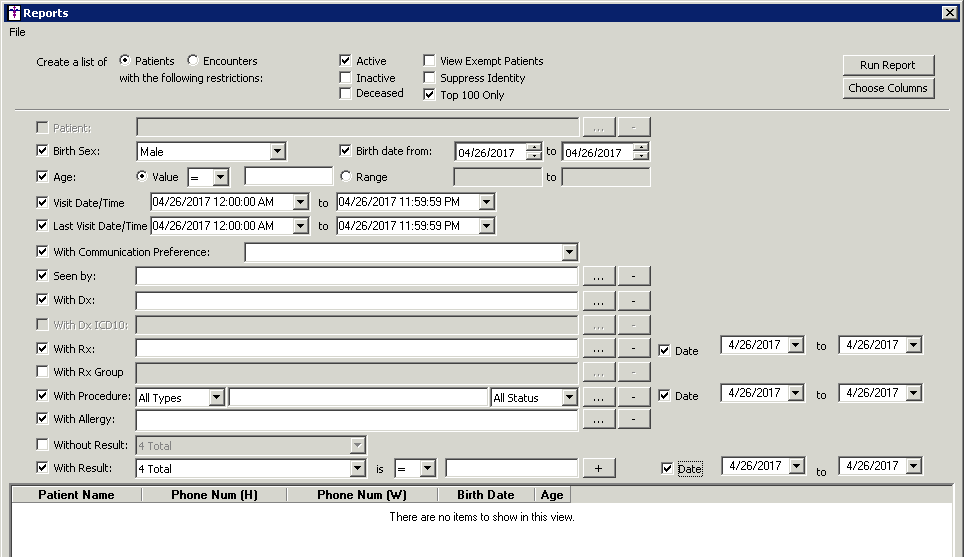
Task: Enable the With Rx Group checkbox
Action: 42,371
